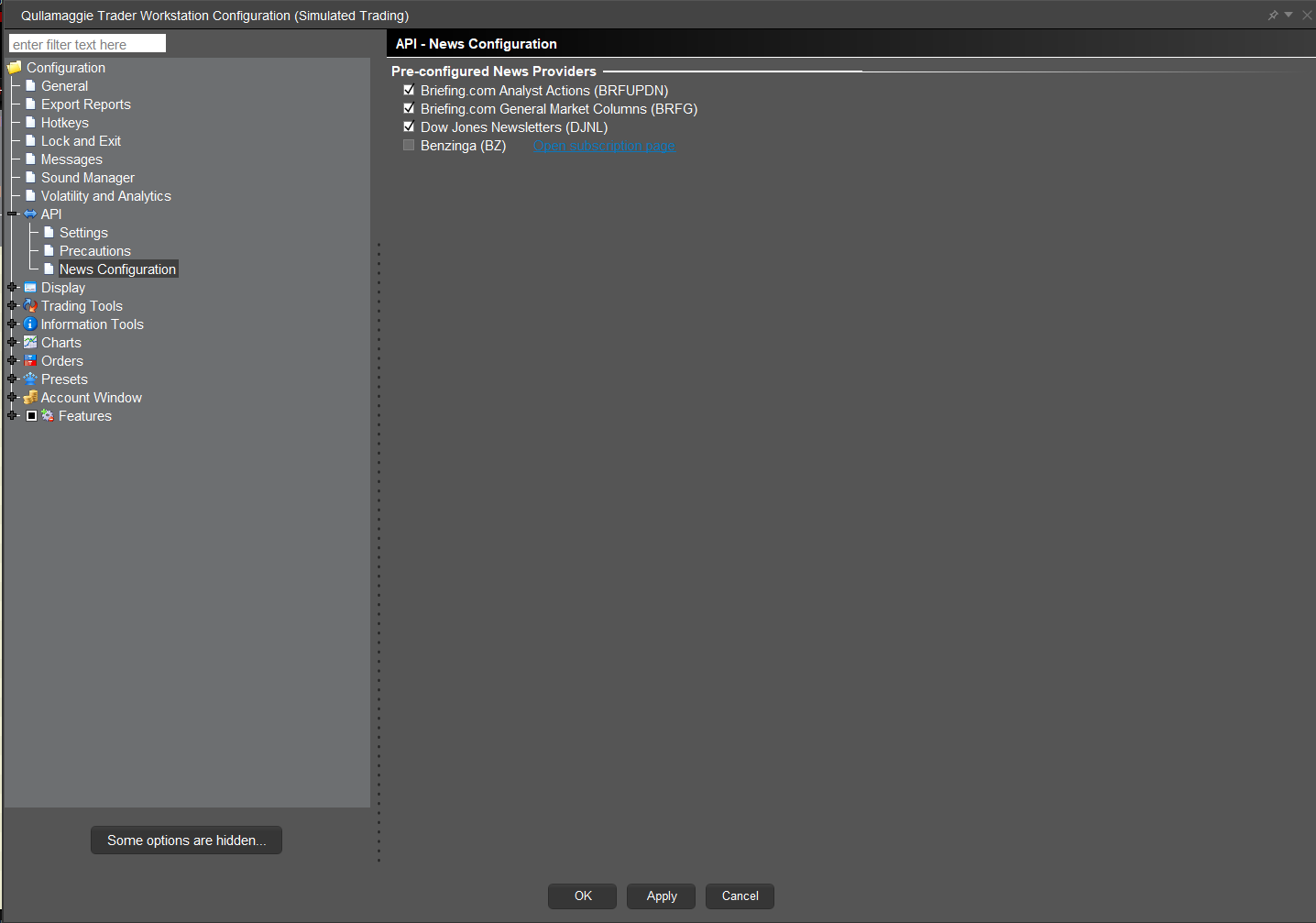The height and width of the screenshot is (923, 1316).
Task: Select Precautions under API
Action: 94,251
